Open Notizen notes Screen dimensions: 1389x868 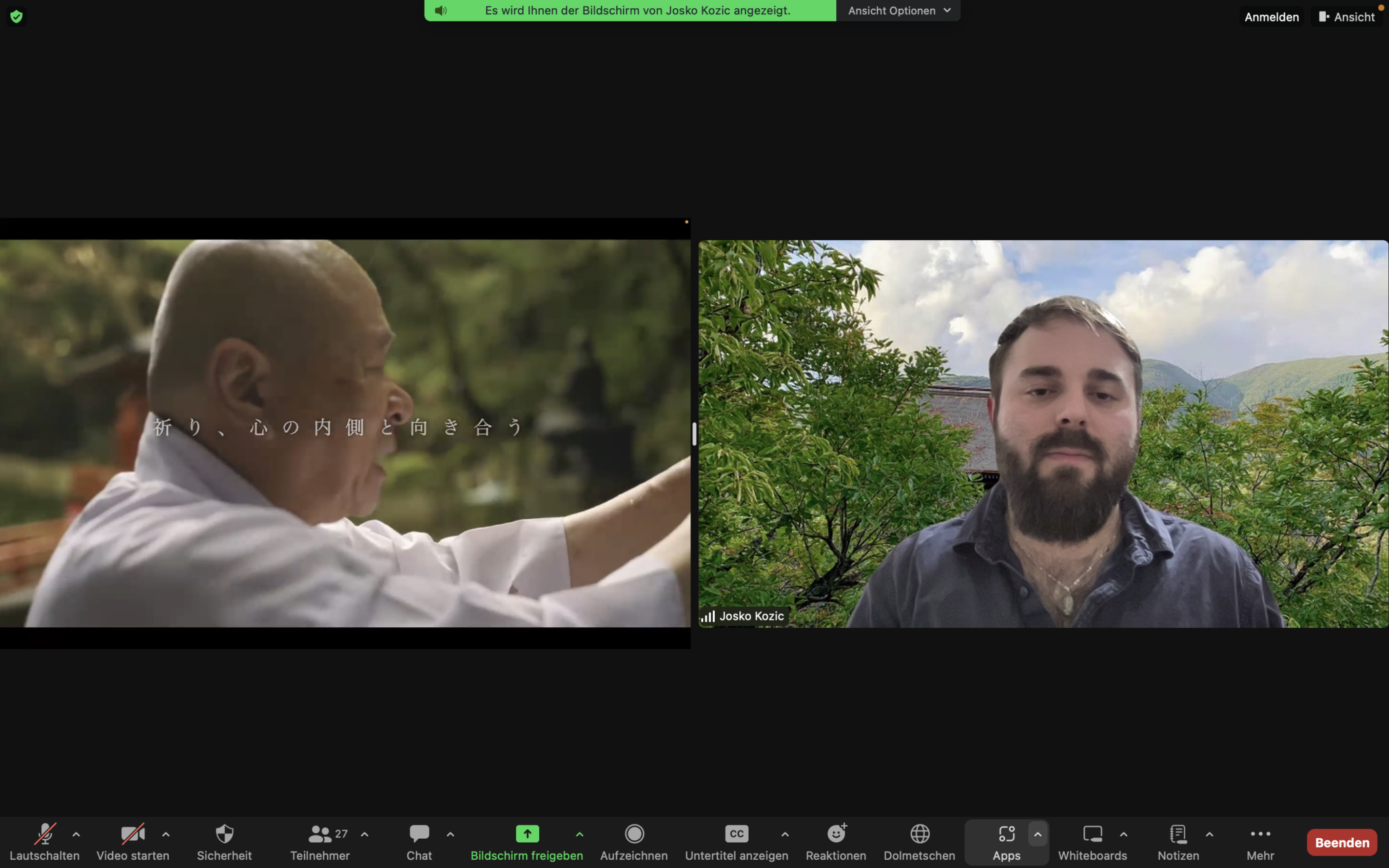click(x=1179, y=842)
